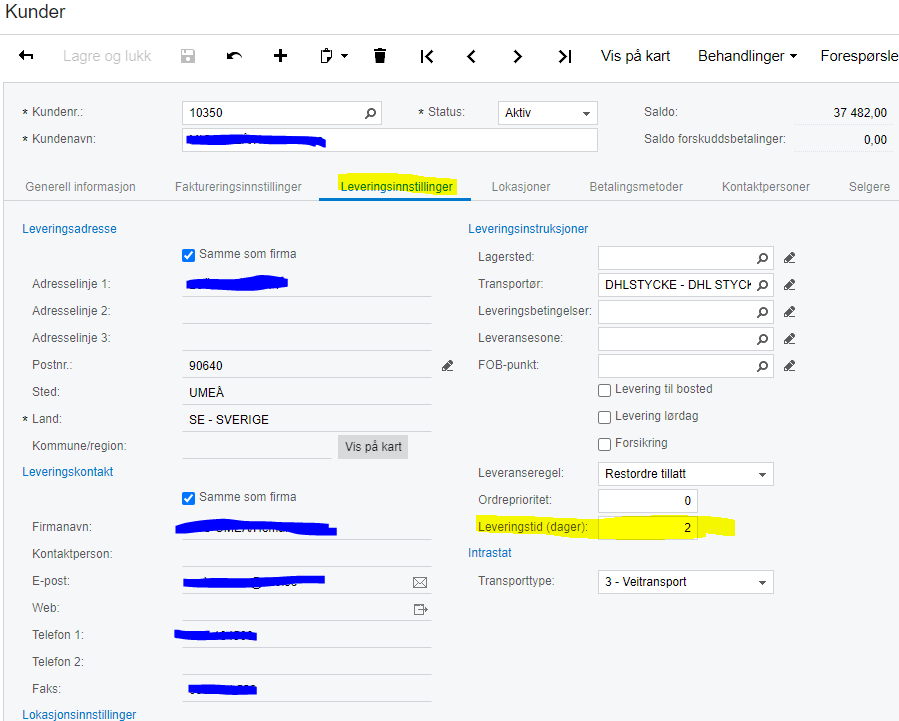The image size is (899, 721).
Task: Expand the clipboard dropdown arrow
Action: [x=345, y=56]
